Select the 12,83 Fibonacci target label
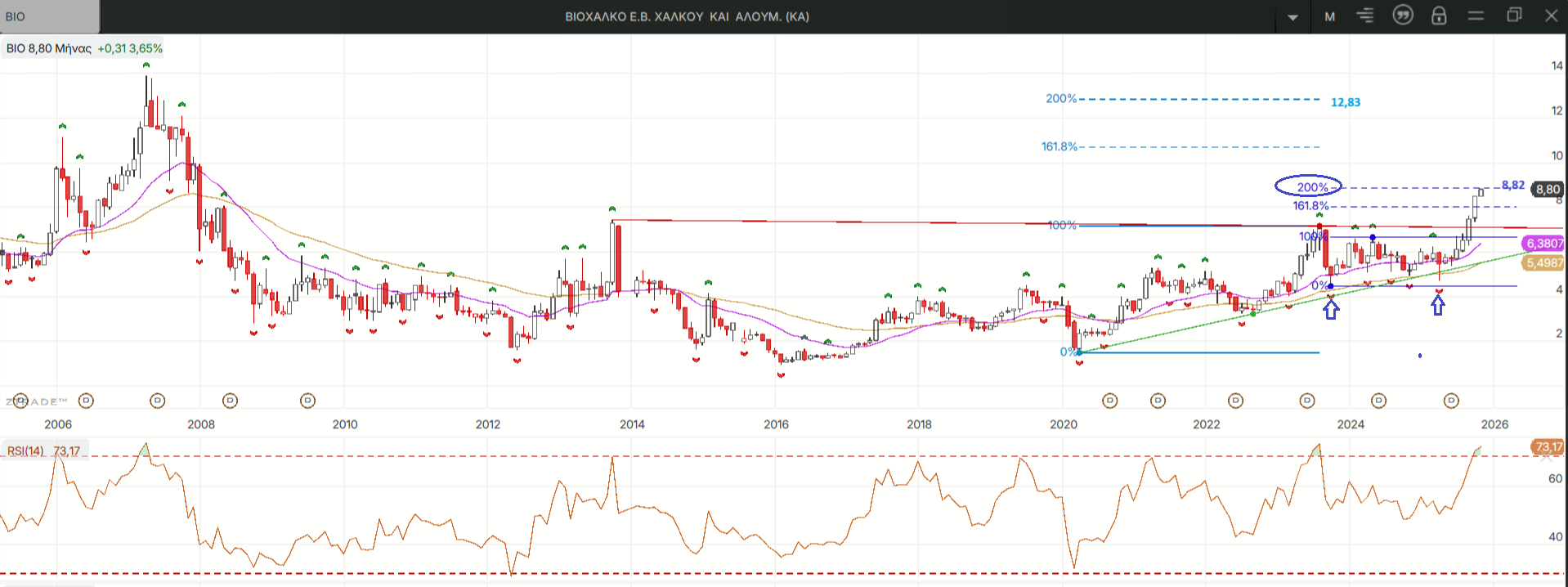 coord(1345,102)
